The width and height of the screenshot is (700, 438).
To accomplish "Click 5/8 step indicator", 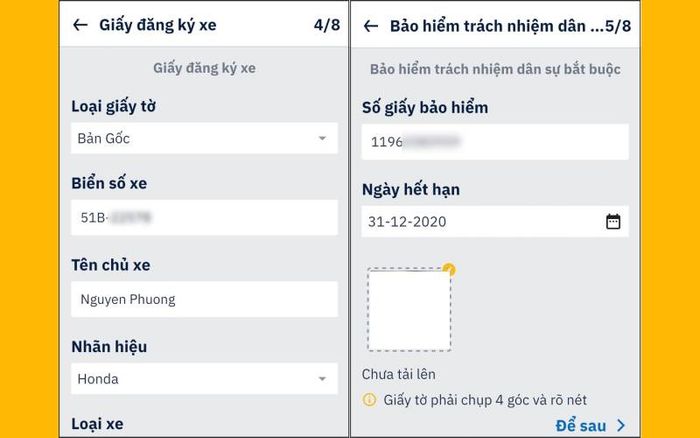I will tap(618, 26).
